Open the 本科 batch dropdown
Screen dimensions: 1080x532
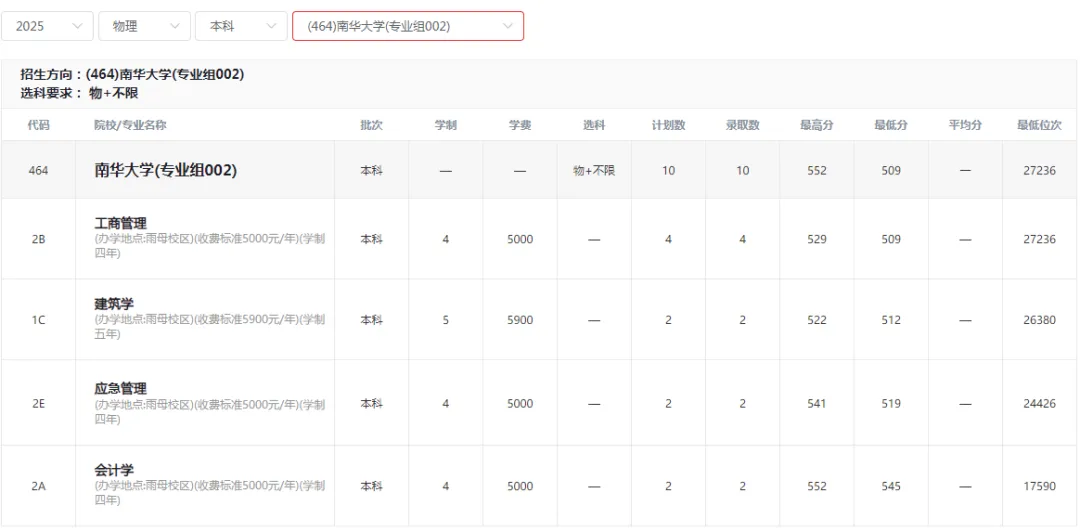point(241,26)
